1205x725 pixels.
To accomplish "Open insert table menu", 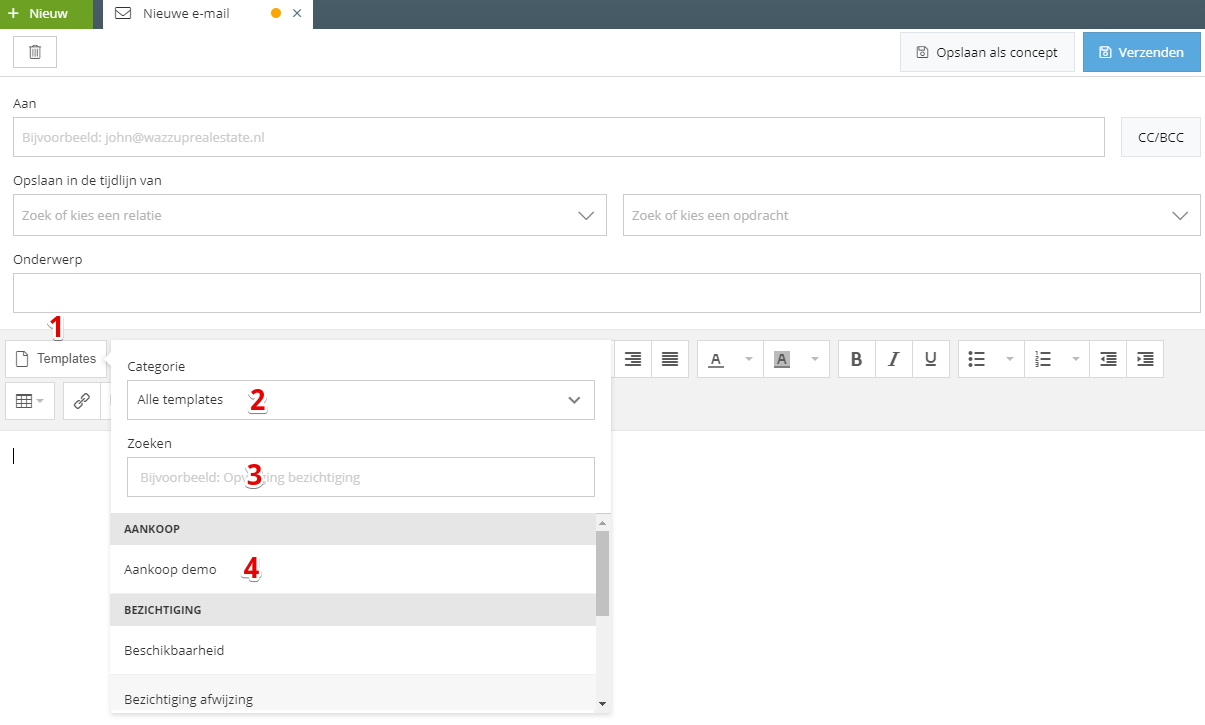I will (x=30, y=401).
